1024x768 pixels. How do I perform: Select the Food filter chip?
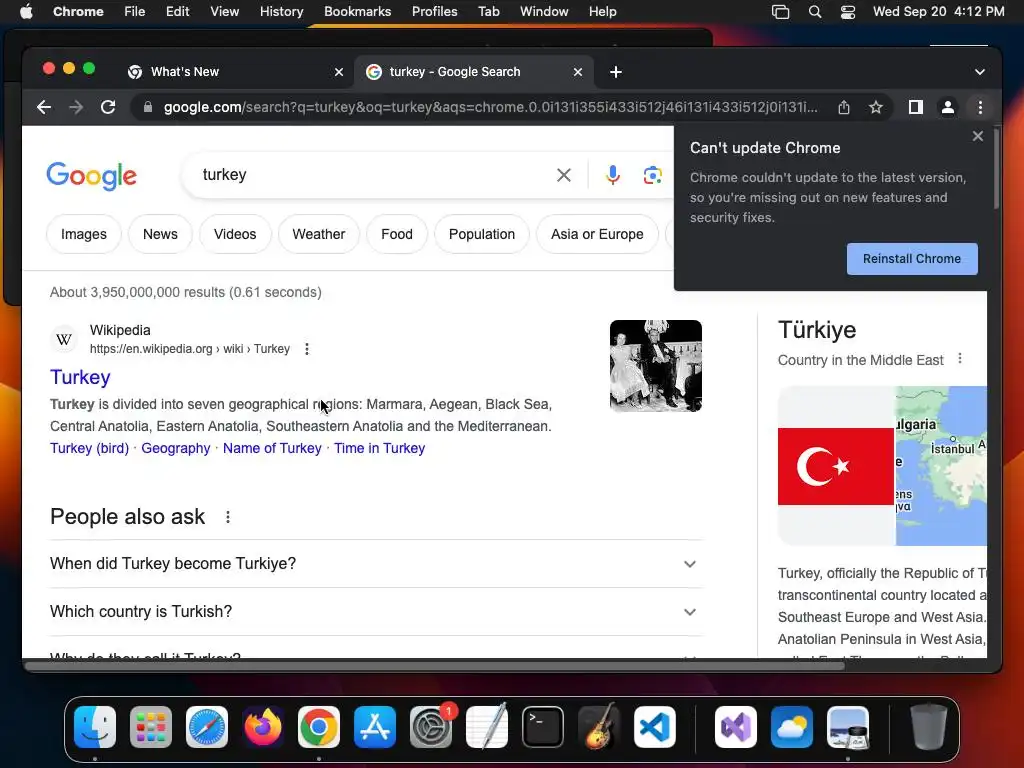(x=397, y=234)
